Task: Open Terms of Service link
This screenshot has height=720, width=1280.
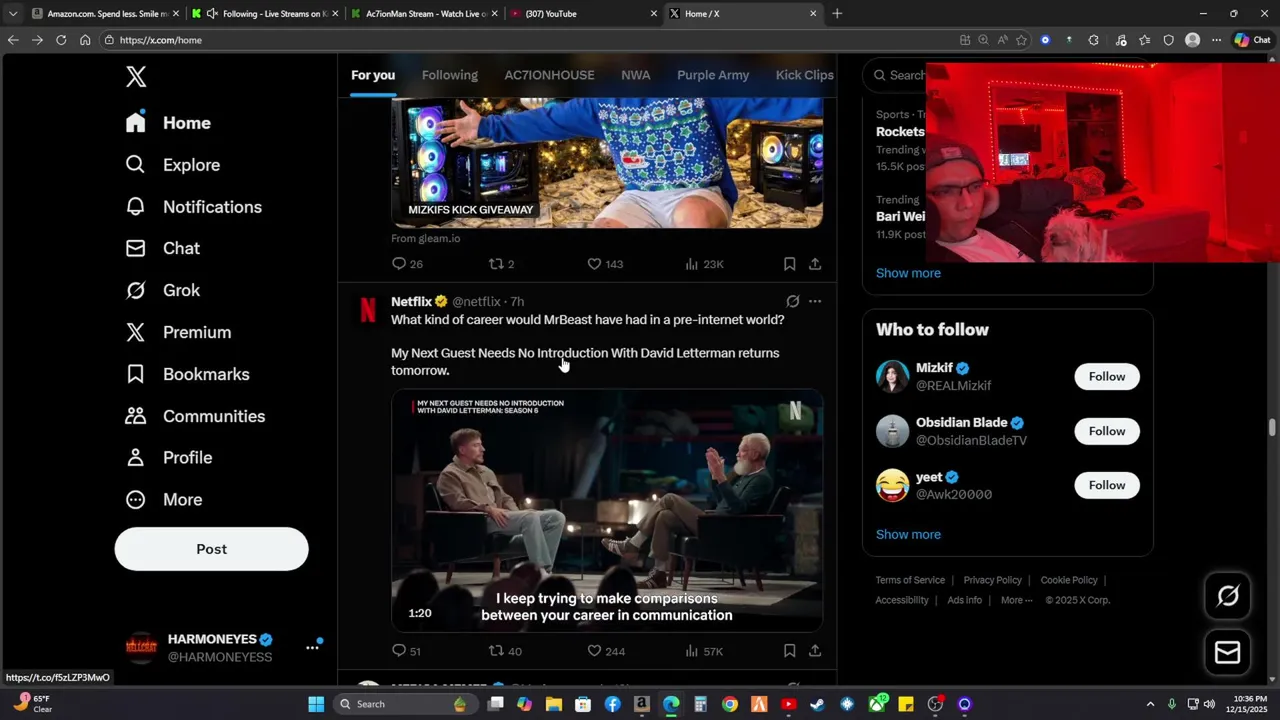Action: [910, 580]
